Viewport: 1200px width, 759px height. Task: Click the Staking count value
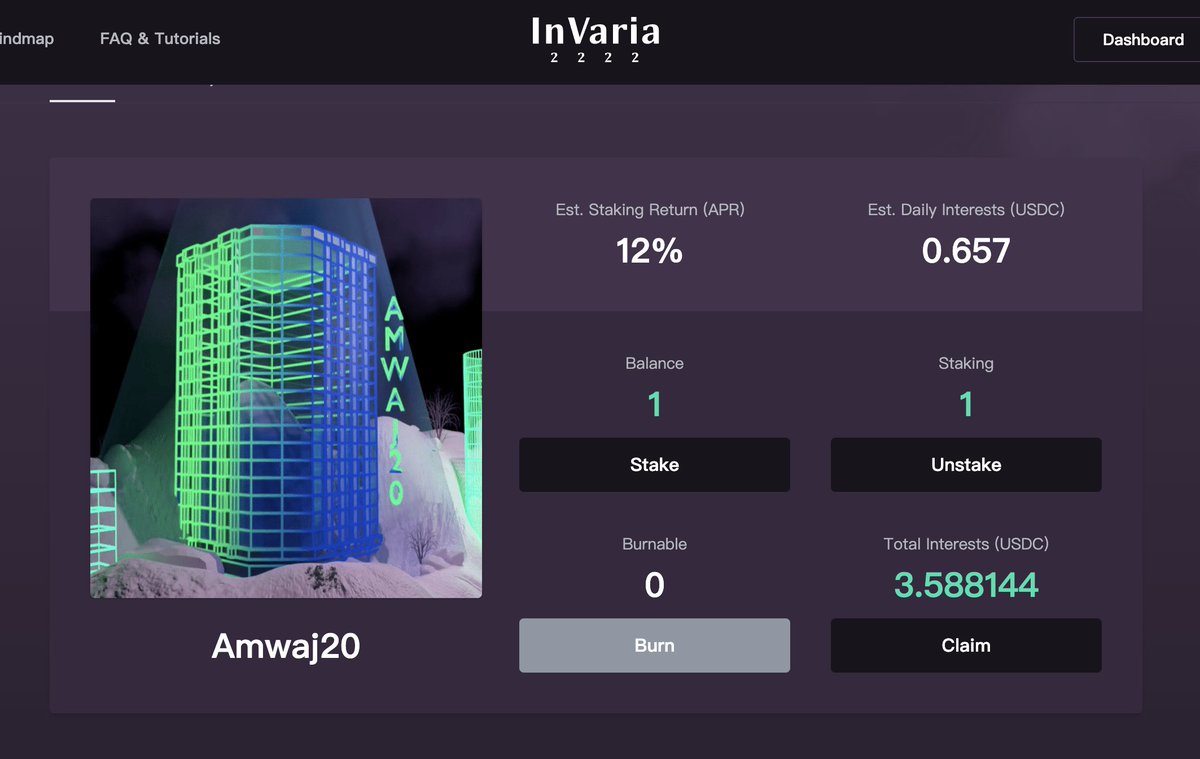click(x=965, y=404)
